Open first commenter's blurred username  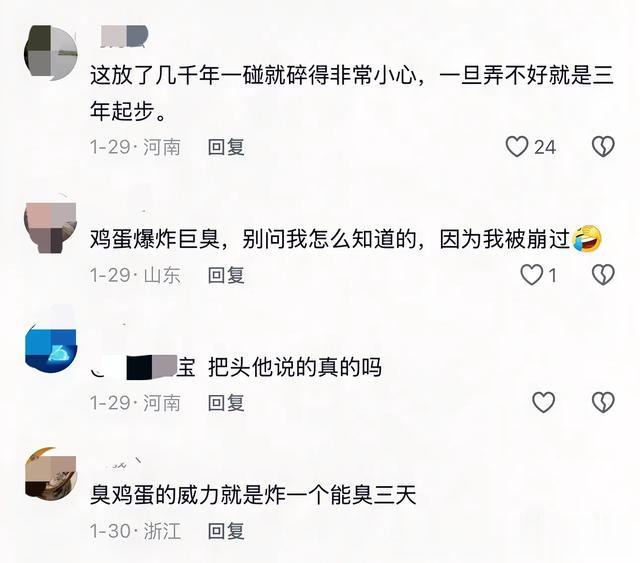coord(124,36)
